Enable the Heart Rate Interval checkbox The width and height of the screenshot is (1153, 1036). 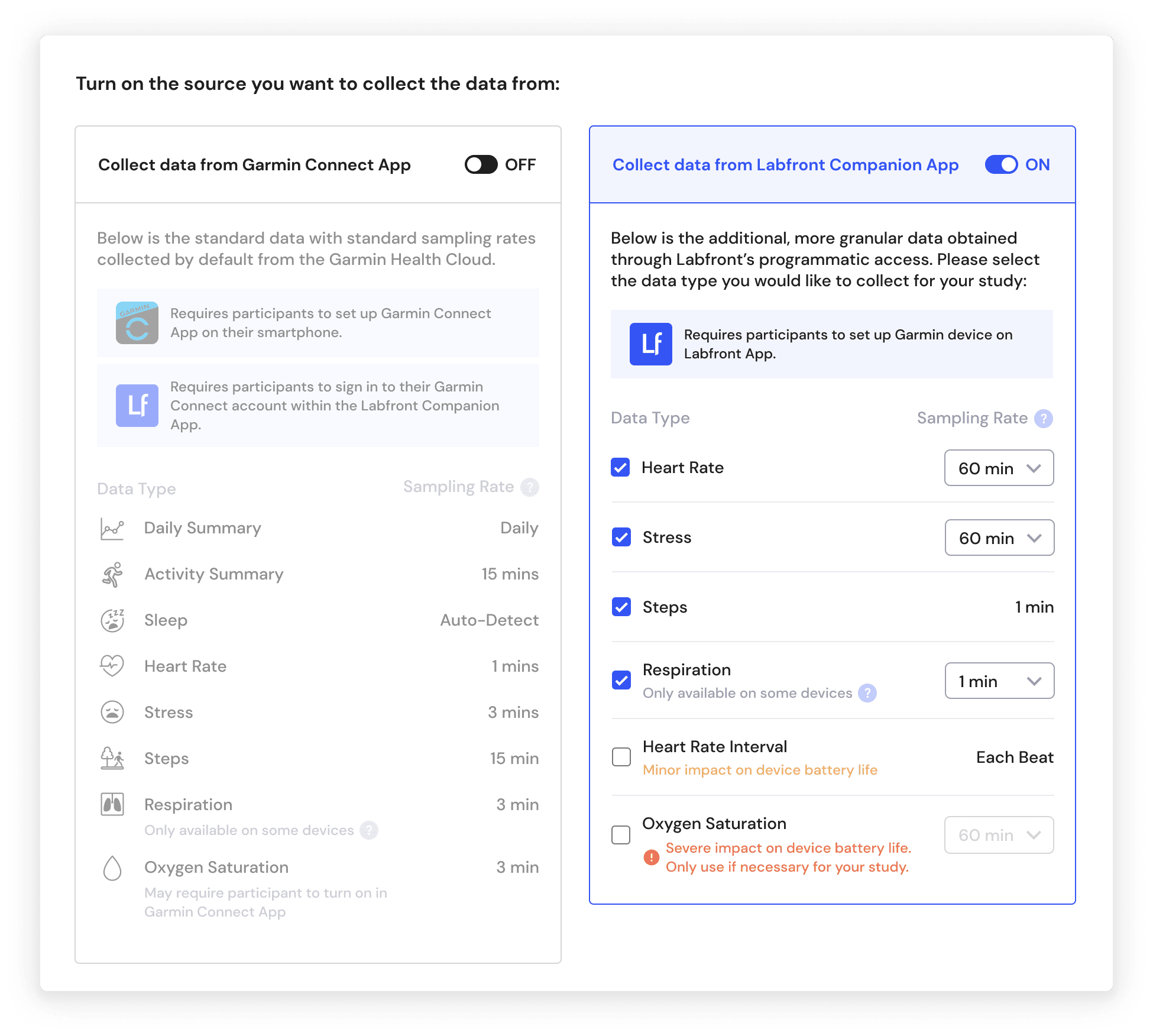point(621,757)
